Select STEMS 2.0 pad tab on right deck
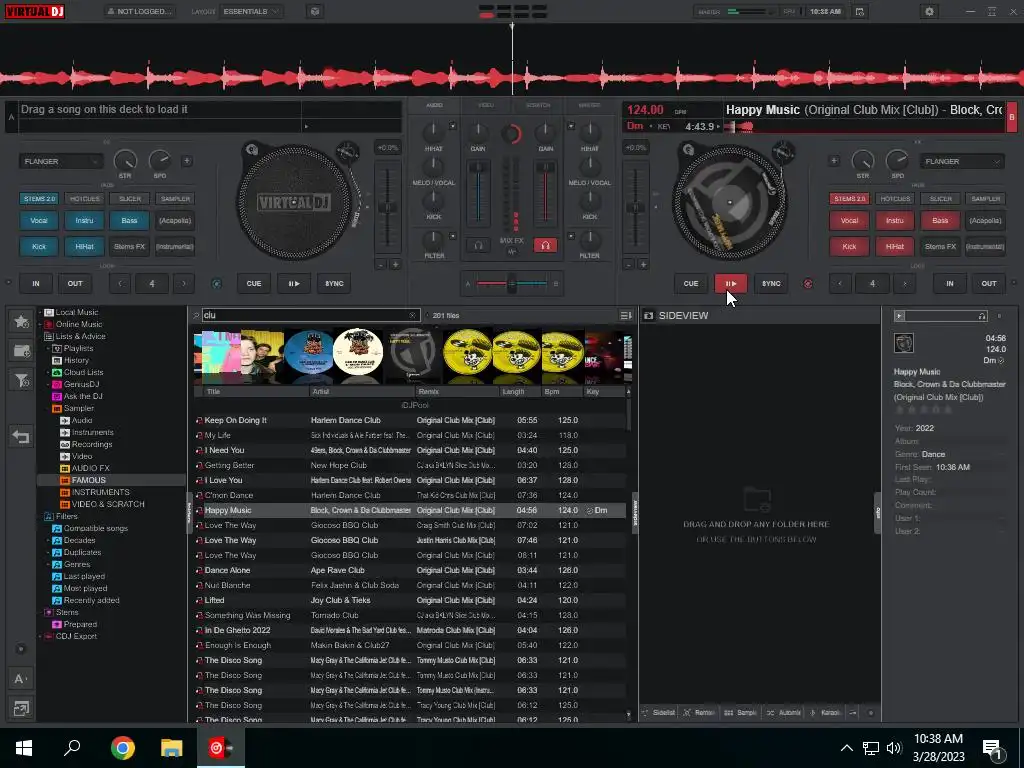The image size is (1024, 768). pos(849,199)
